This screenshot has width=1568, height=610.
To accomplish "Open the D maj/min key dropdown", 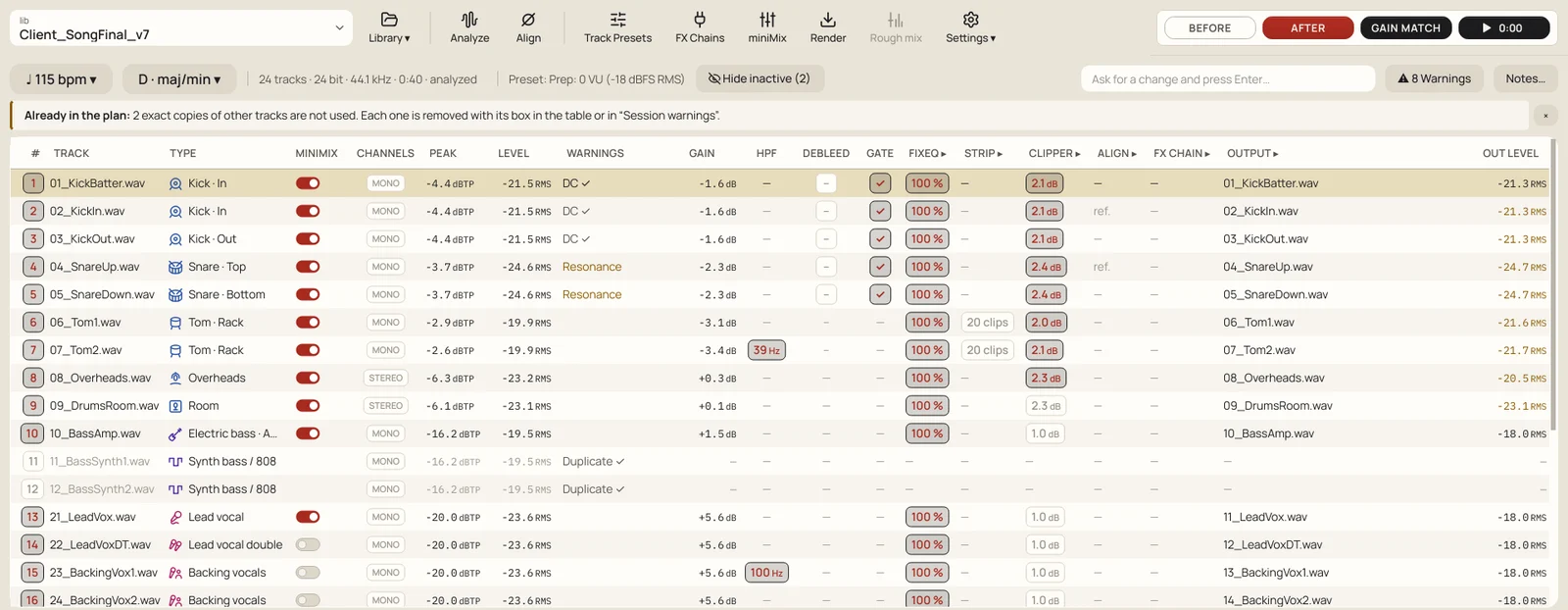I will coord(179,79).
